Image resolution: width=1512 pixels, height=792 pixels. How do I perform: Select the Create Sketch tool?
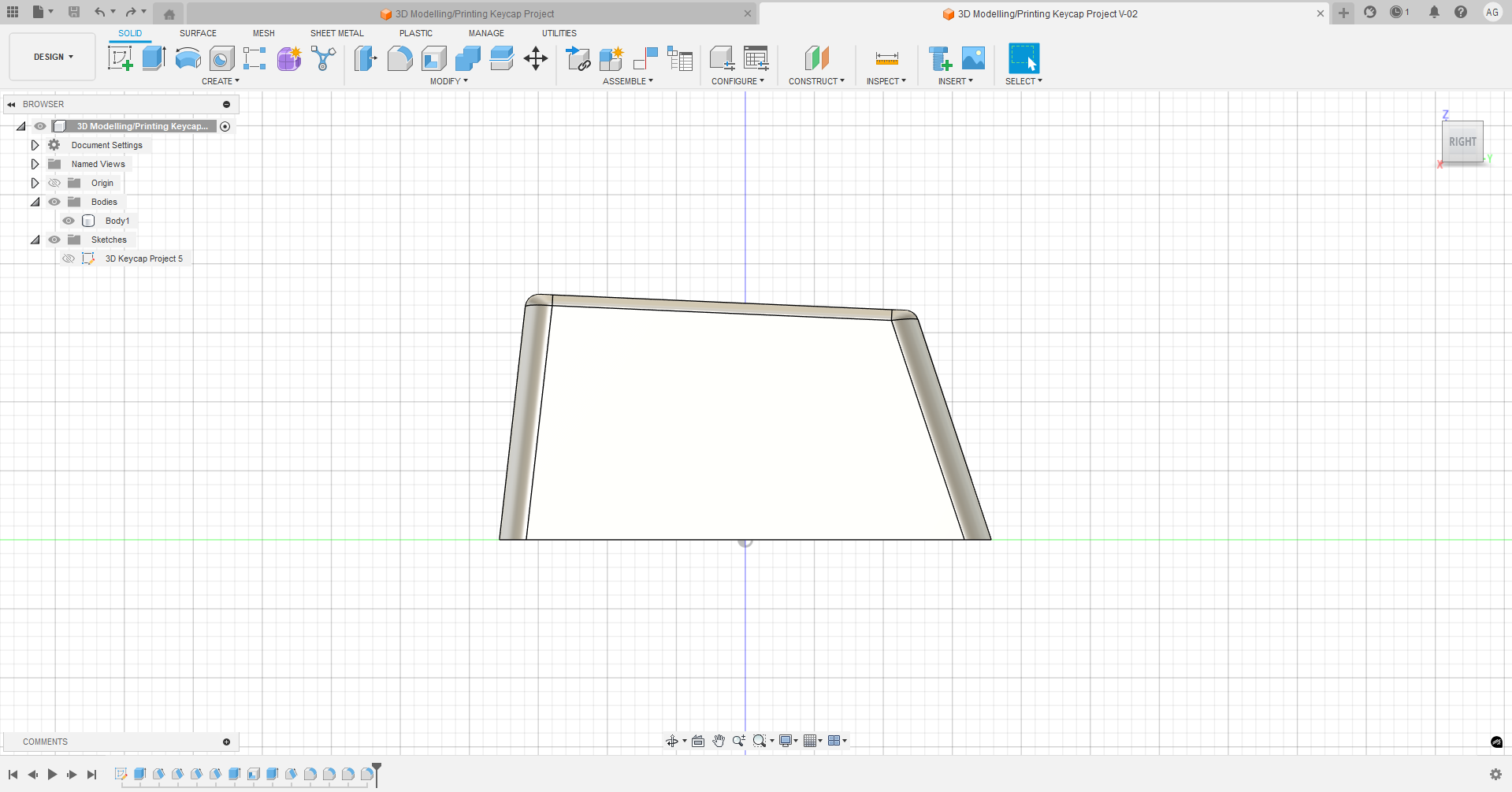[120, 58]
